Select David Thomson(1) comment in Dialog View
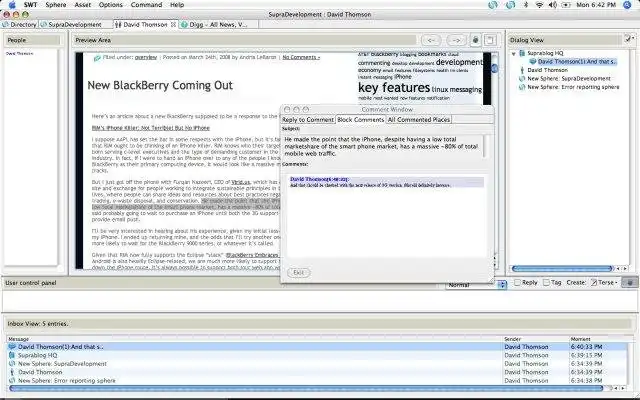 coord(576,62)
